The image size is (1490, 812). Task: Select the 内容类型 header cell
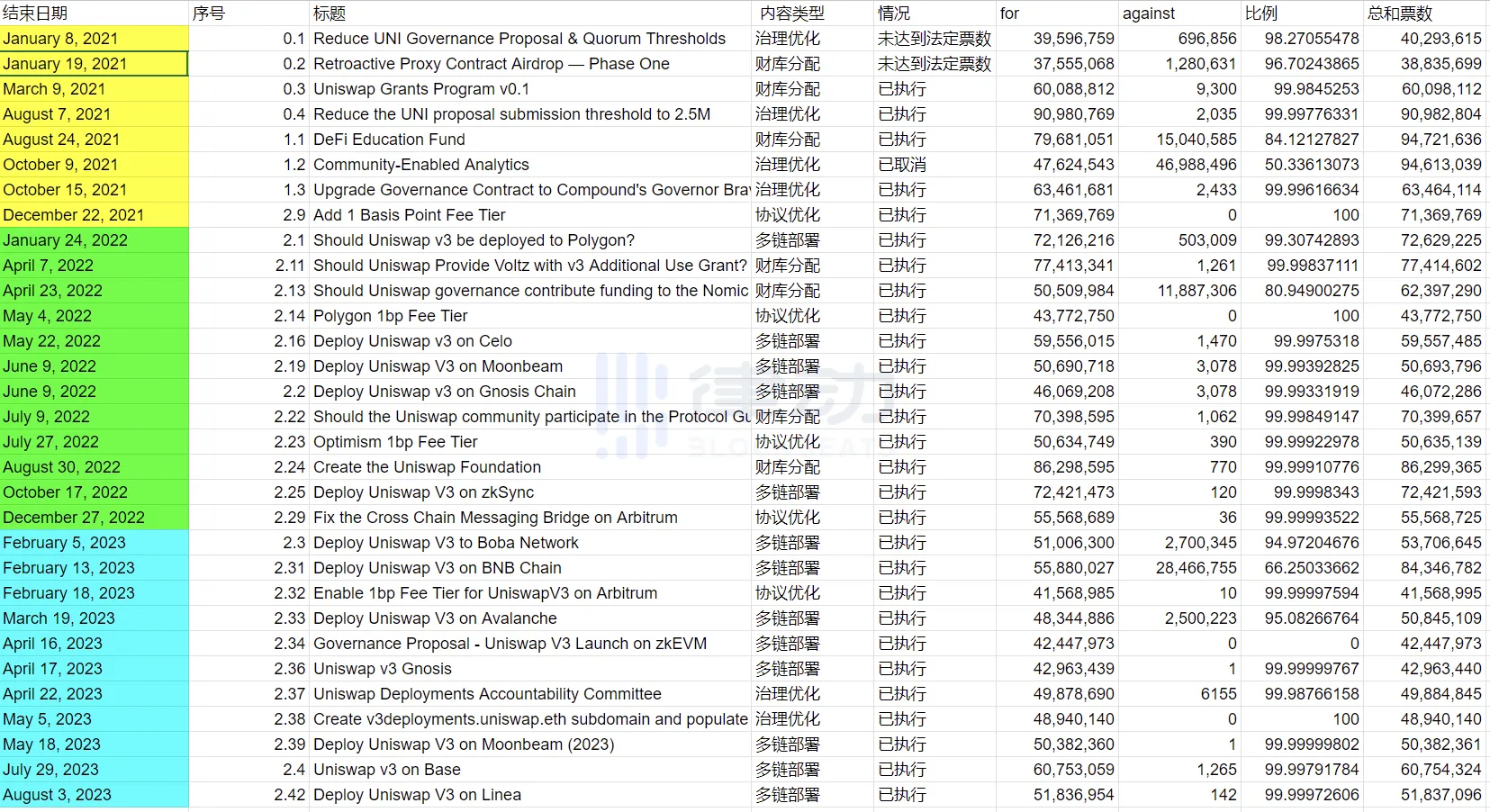tap(811, 14)
